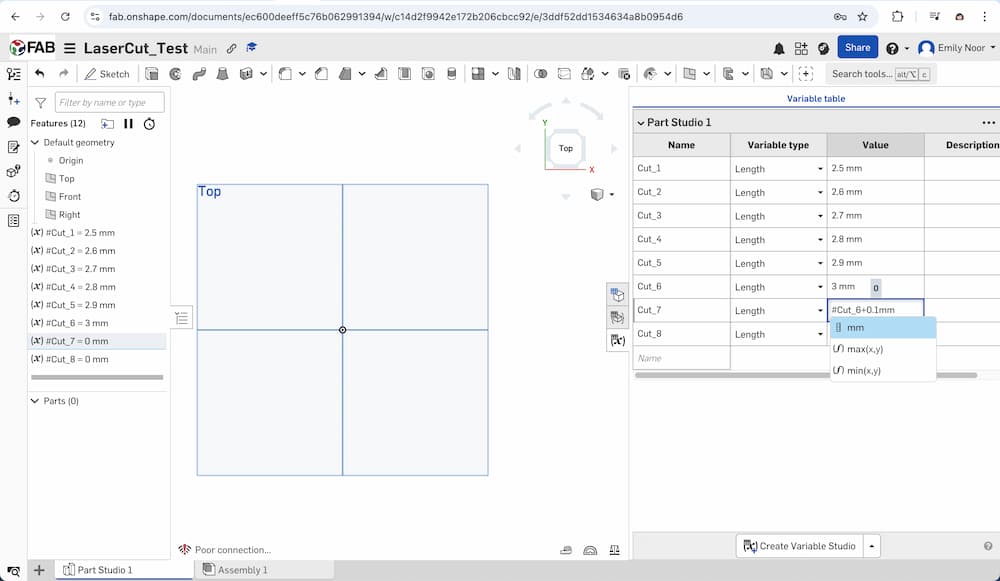Select the Revolve tool
The image size is (1000, 581).
pyautogui.click(x=175, y=74)
